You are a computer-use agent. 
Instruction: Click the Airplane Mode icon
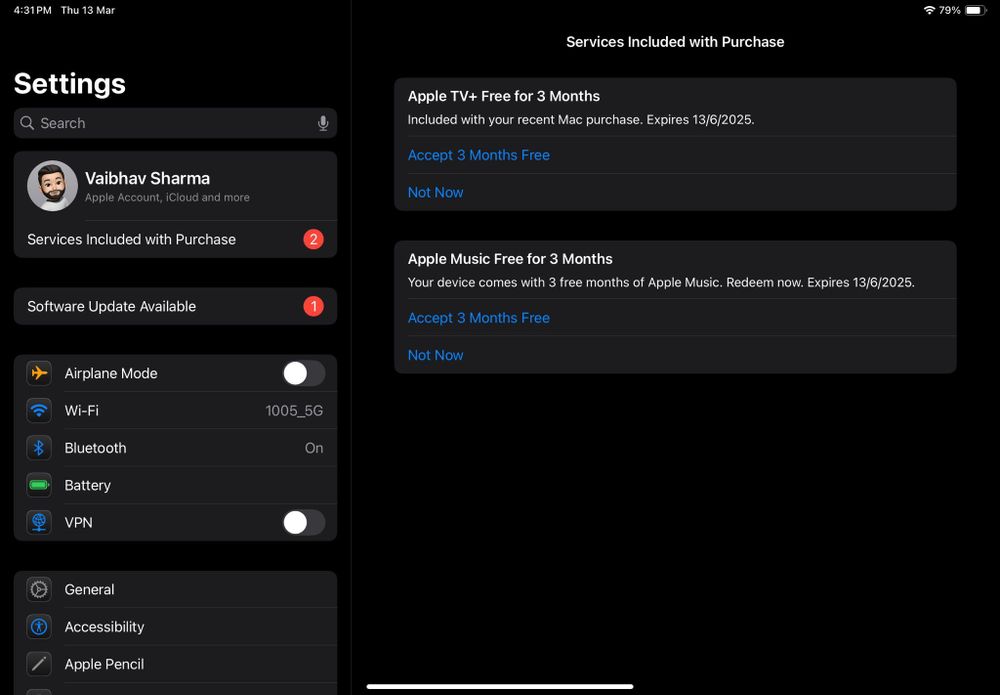39,373
